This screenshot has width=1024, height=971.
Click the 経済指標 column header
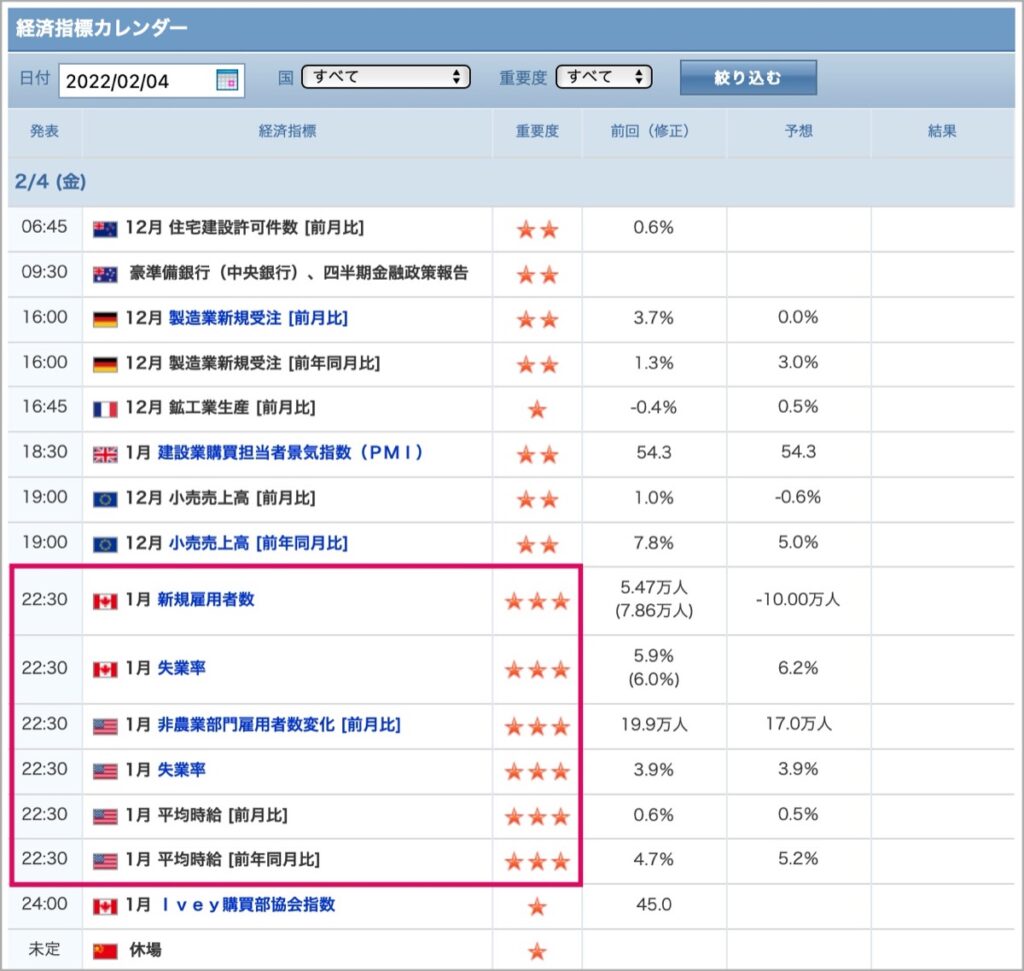[287, 131]
